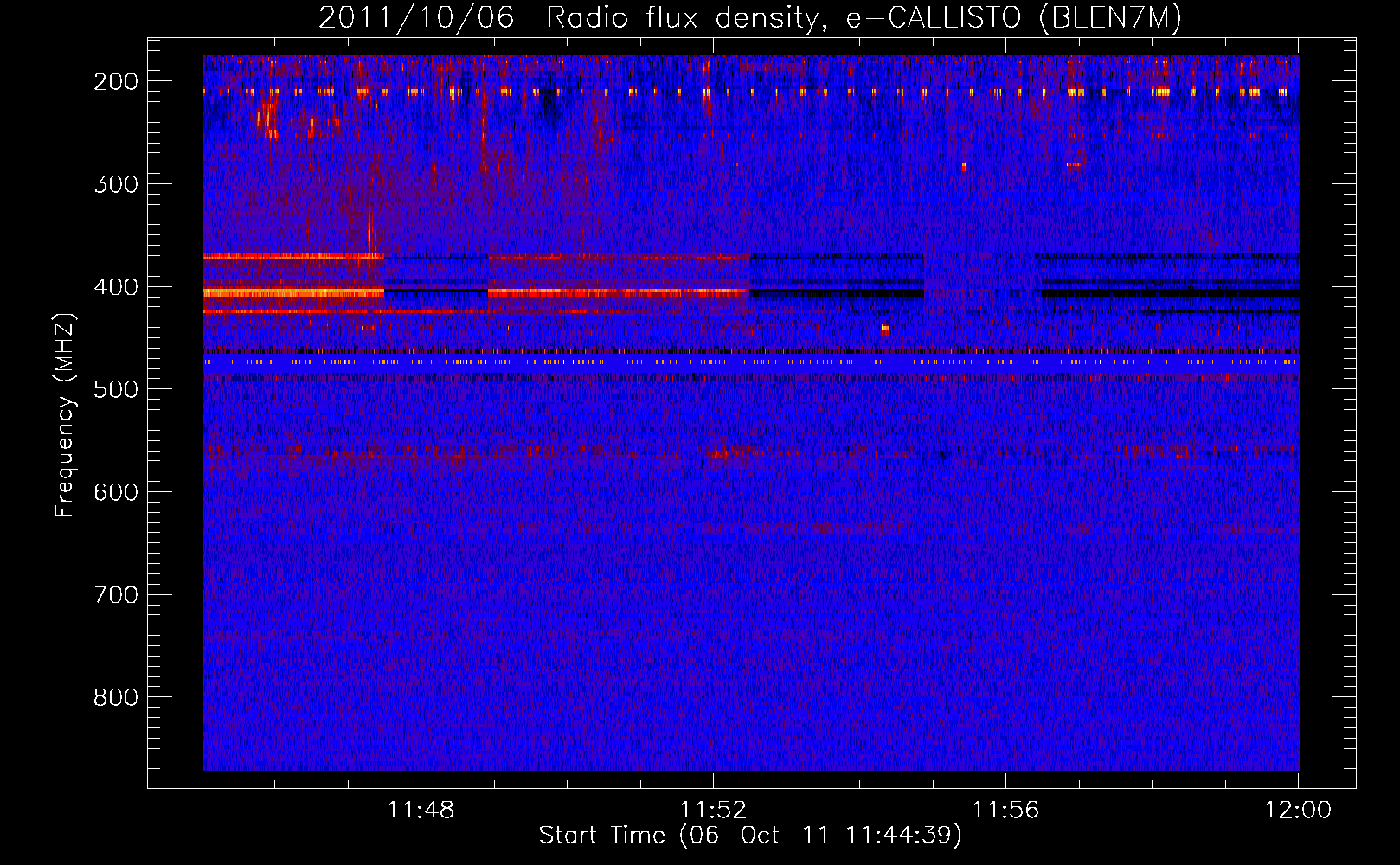Click the 11:56 time tick label
This screenshot has width=1400, height=865.
coord(1005,811)
